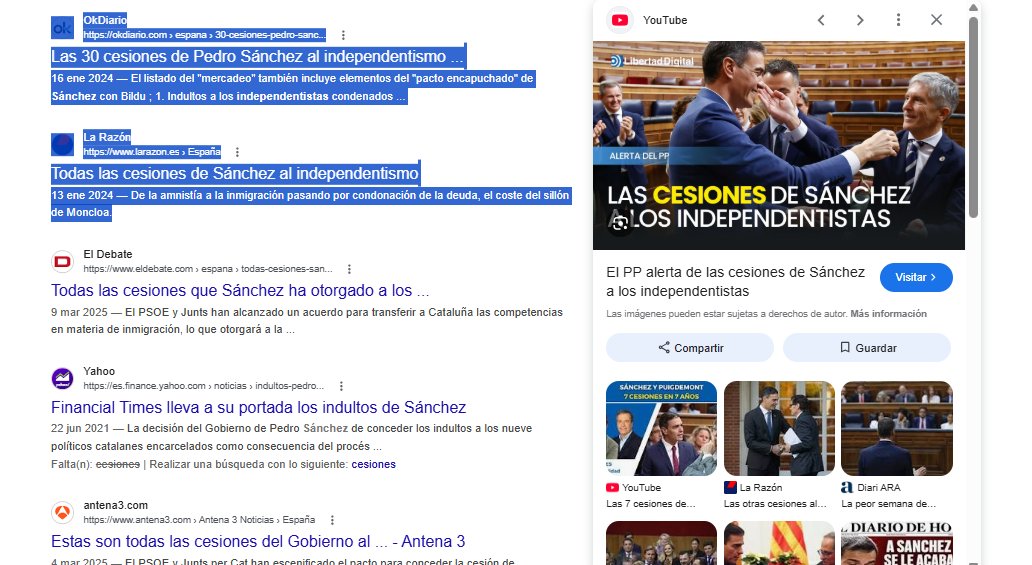Click antena3.com URL breadcrumb
Image resolution: width=1032 pixels, height=565 pixels.
[199, 520]
